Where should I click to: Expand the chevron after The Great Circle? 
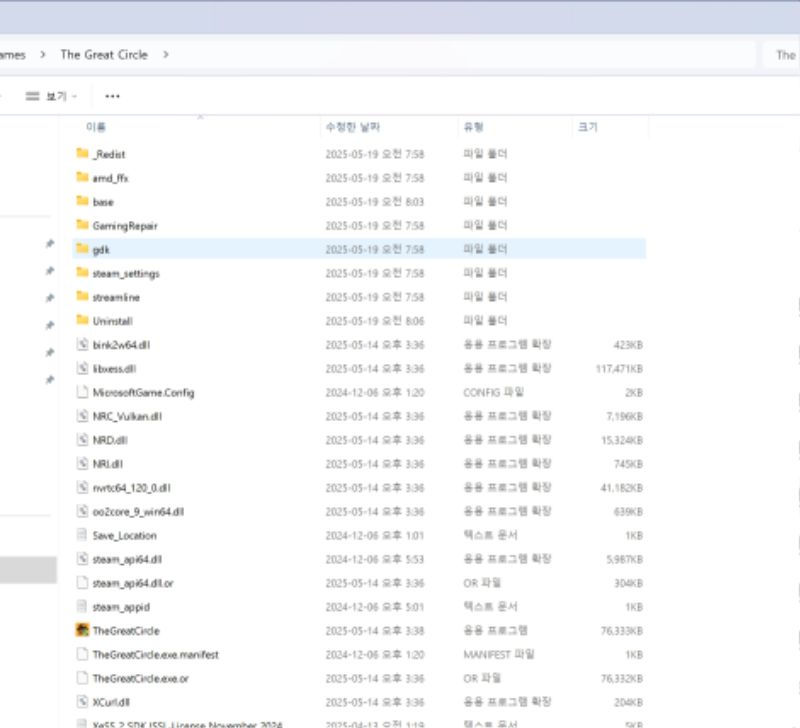coord(166,55)
